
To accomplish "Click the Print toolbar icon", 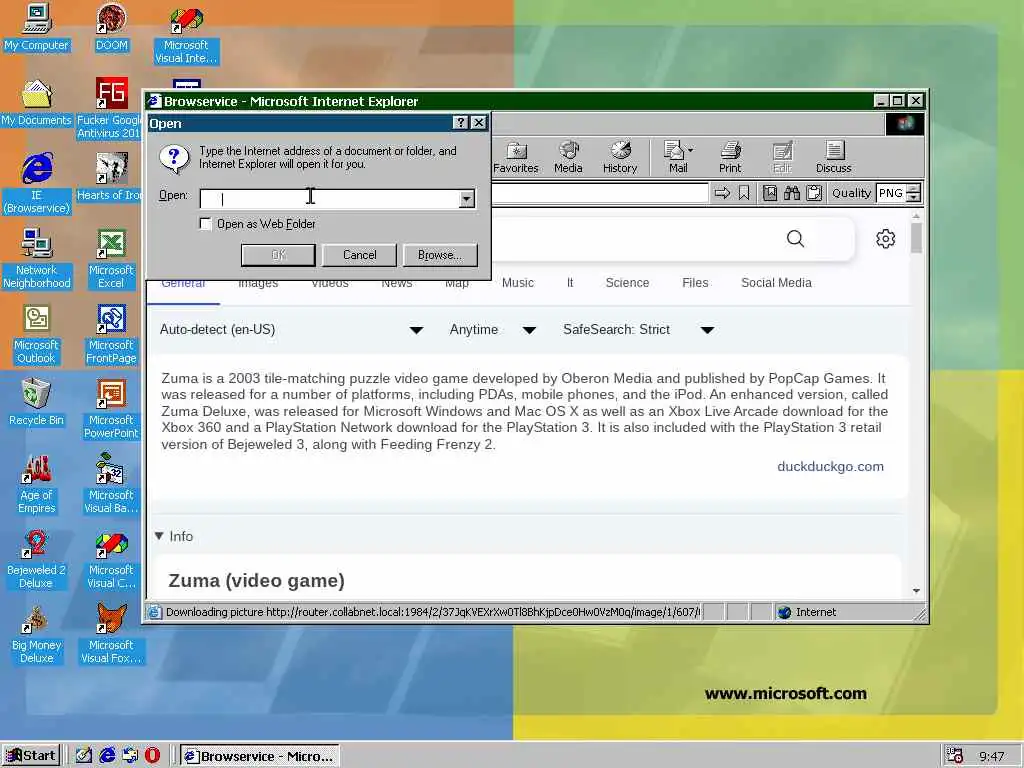I will [730, 157].
